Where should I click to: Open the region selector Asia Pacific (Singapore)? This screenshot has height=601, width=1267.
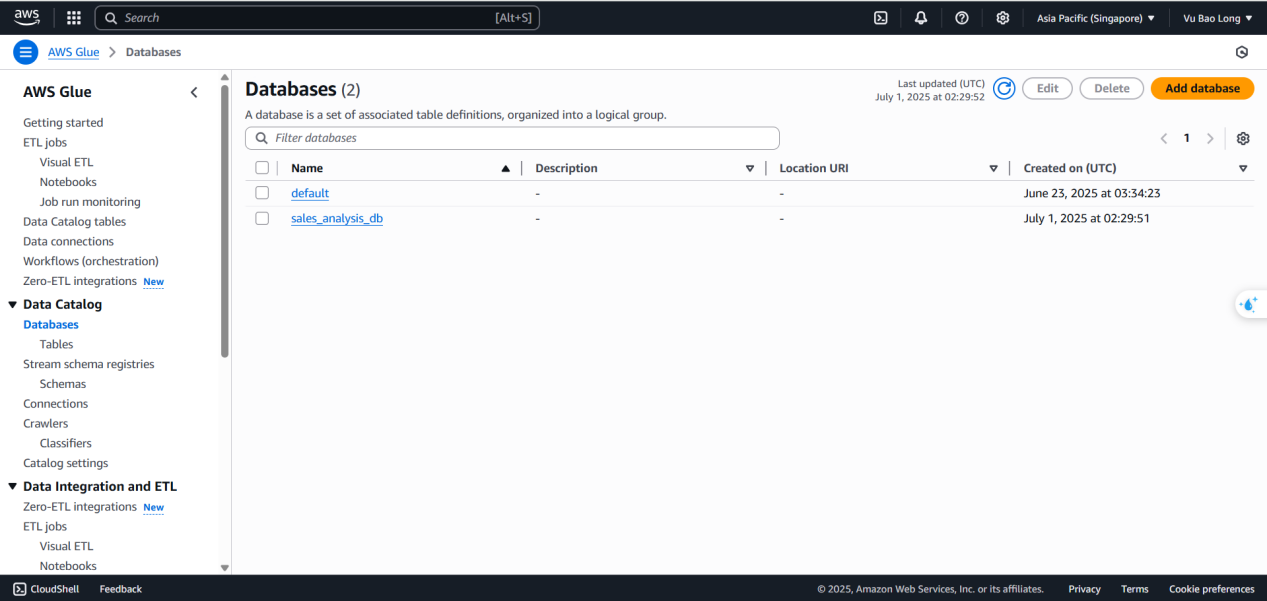click(1096, 18)
